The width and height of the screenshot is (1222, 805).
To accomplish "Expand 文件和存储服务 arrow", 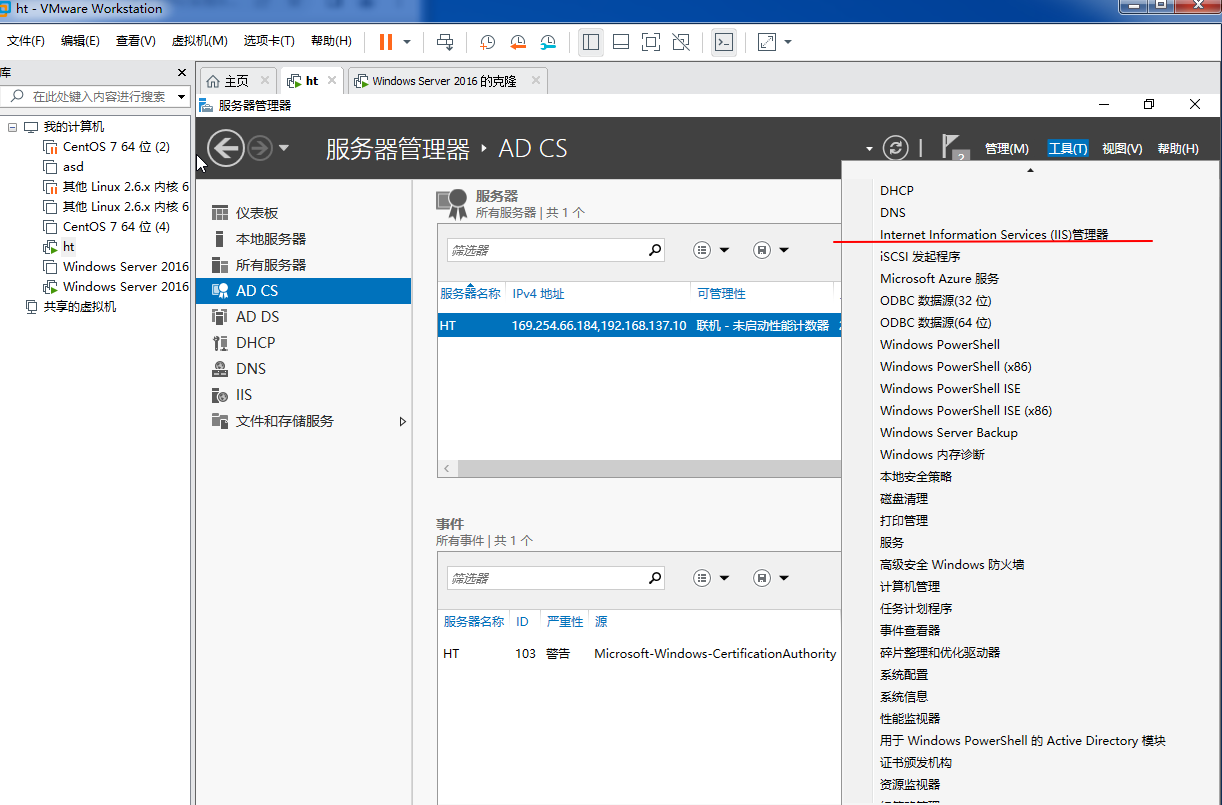I will [x=403, y=422].
